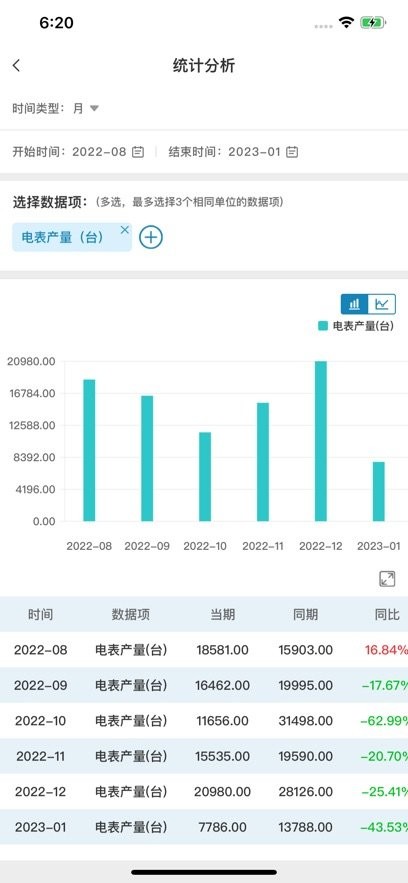Click the -62.99% year-on-year value

[x=384, y=721]
